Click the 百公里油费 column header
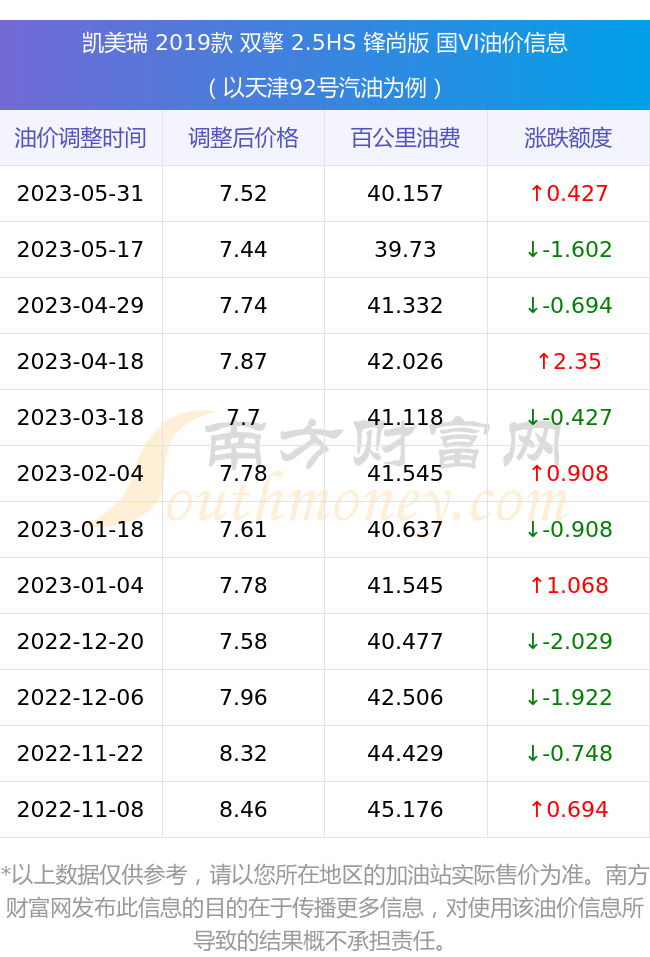The image size is (650, 957). (x=405, y=138)
